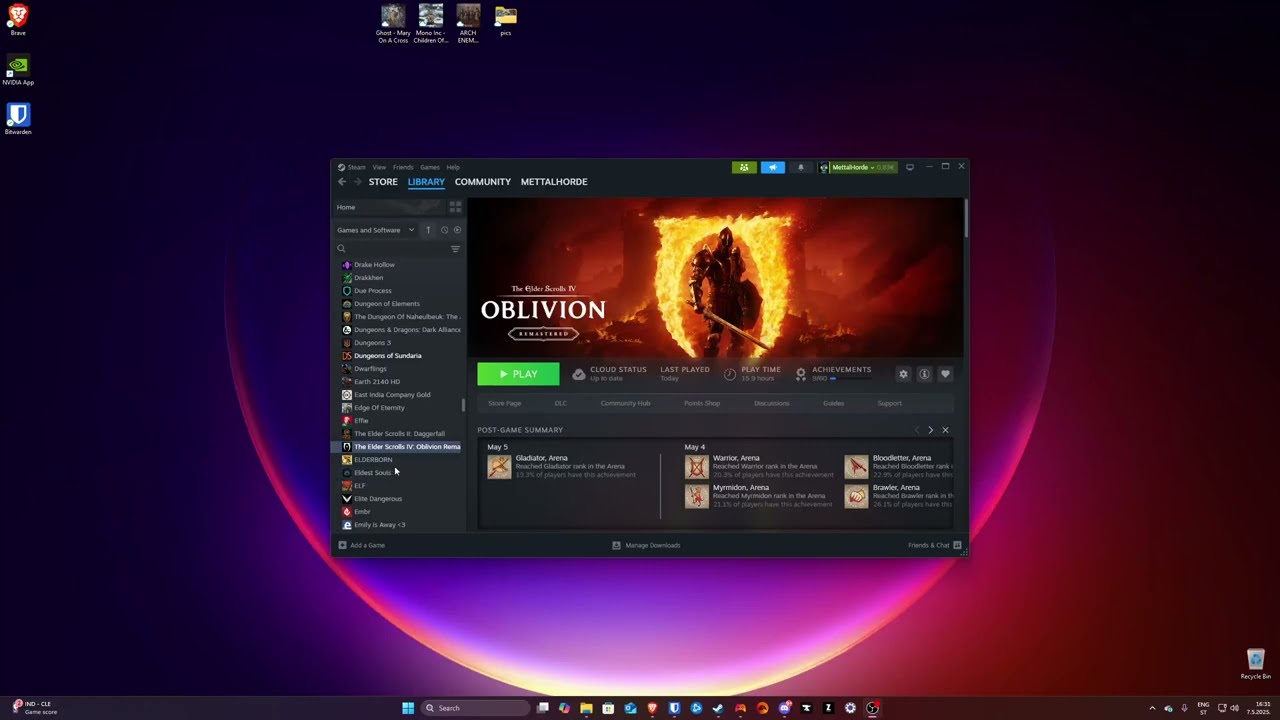Switch to the COMMUNITY tab
1280x720 pixels.
point(483,182)
